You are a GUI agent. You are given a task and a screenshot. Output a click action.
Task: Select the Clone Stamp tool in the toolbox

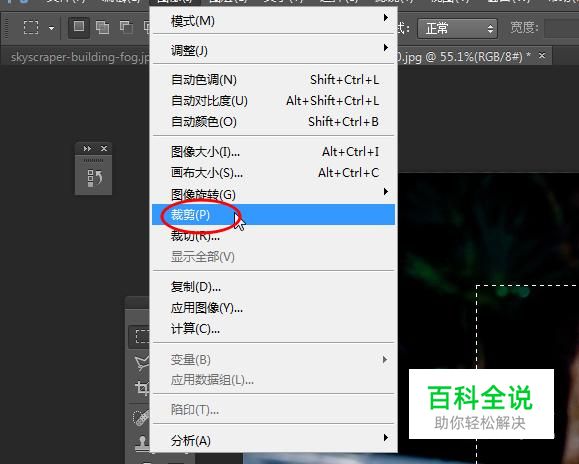[x=142, y=443]
